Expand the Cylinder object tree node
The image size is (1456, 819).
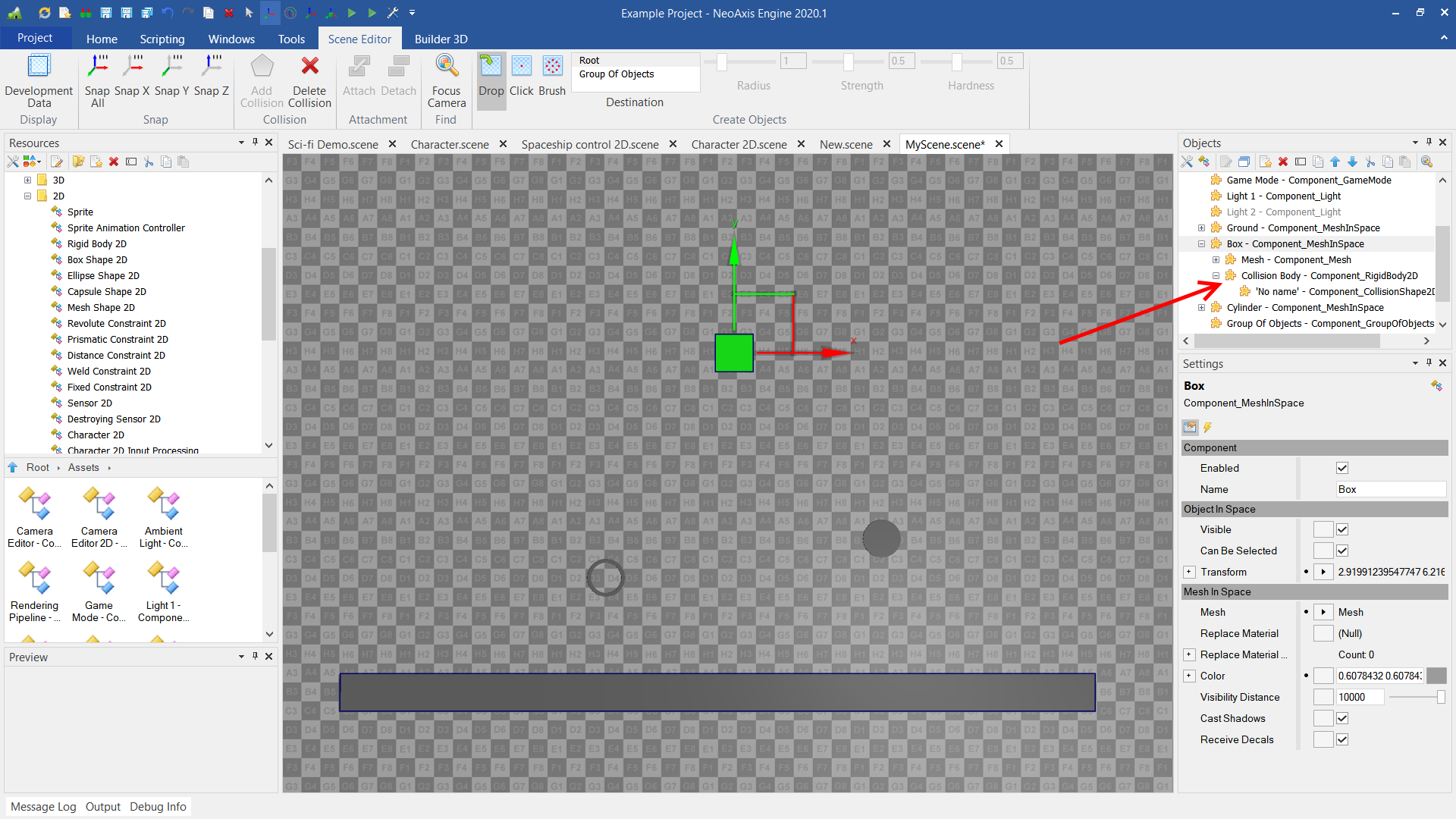[x=1201, y=307]
